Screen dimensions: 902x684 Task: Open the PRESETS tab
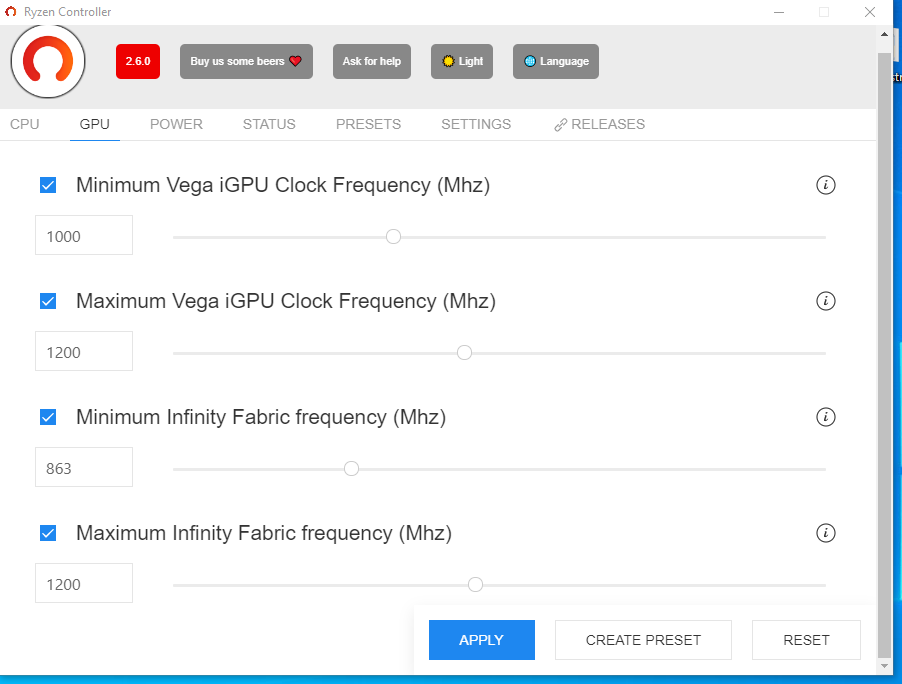tap(368, 124)
